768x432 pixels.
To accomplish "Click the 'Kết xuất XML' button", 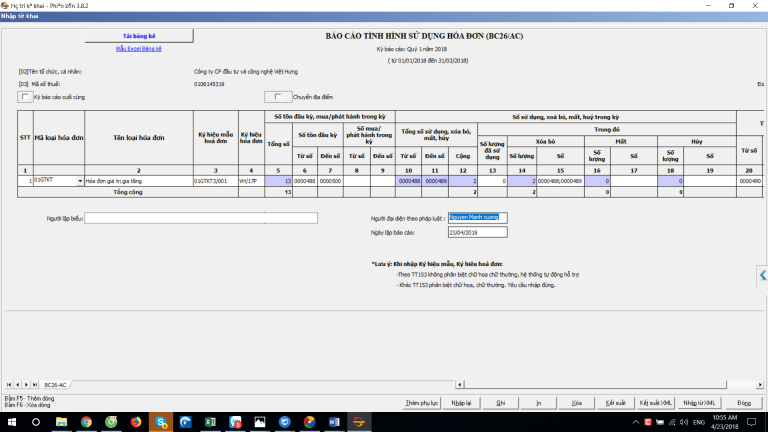I will point(655,403).
